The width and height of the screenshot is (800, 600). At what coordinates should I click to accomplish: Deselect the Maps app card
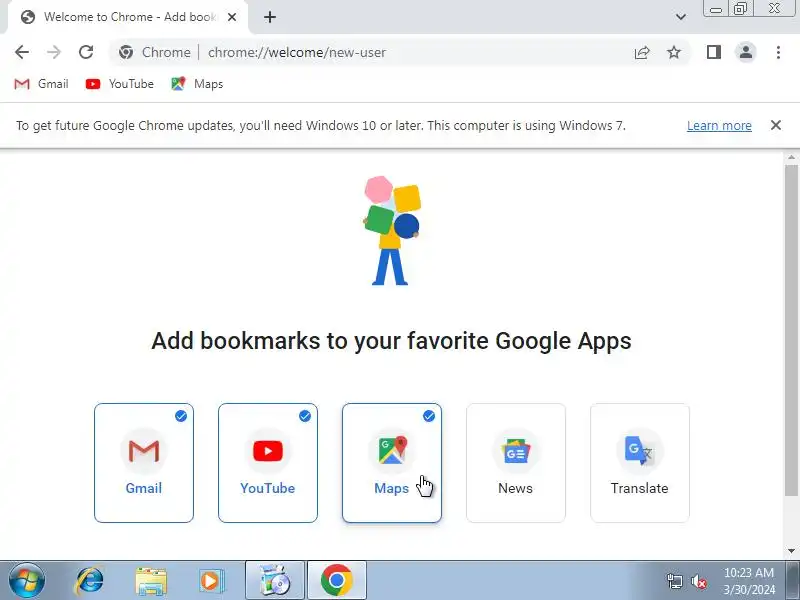coord(392,463)
